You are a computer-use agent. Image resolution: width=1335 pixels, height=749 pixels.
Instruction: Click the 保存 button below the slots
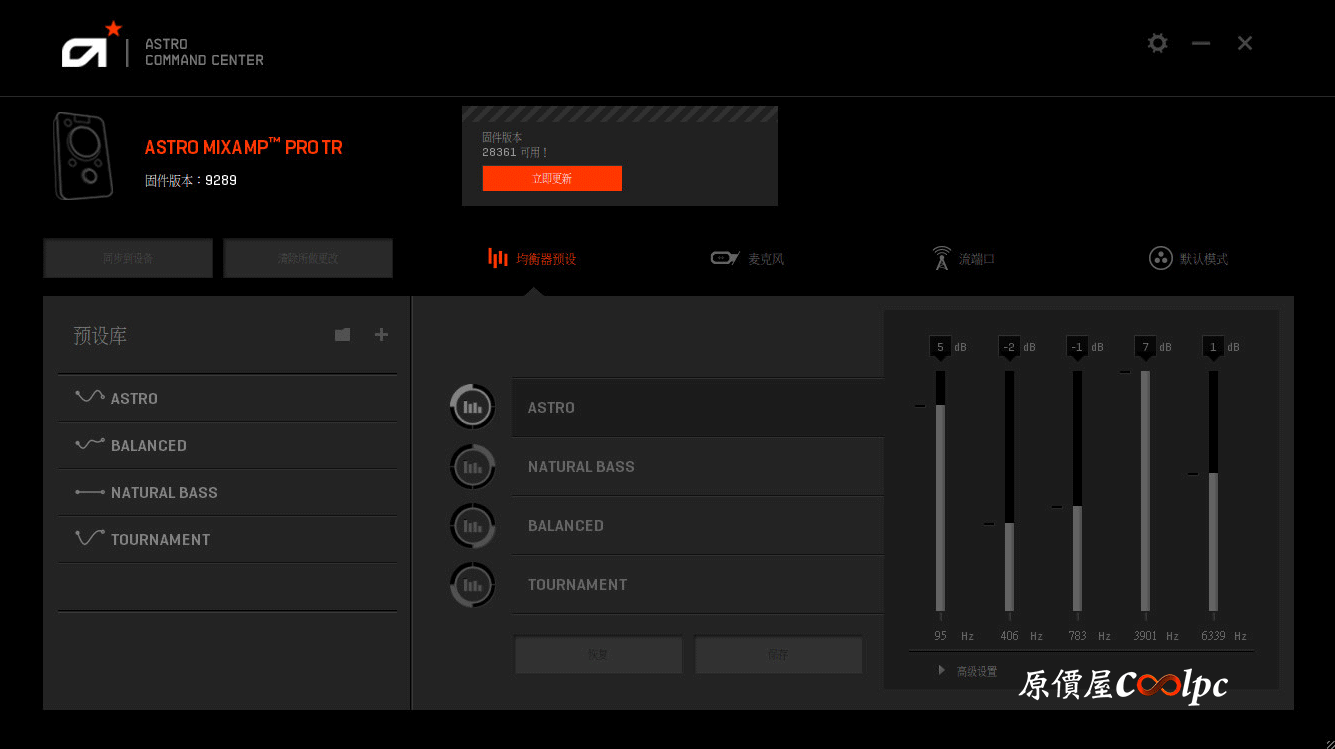pyautogui.click(x=778, y=655)
